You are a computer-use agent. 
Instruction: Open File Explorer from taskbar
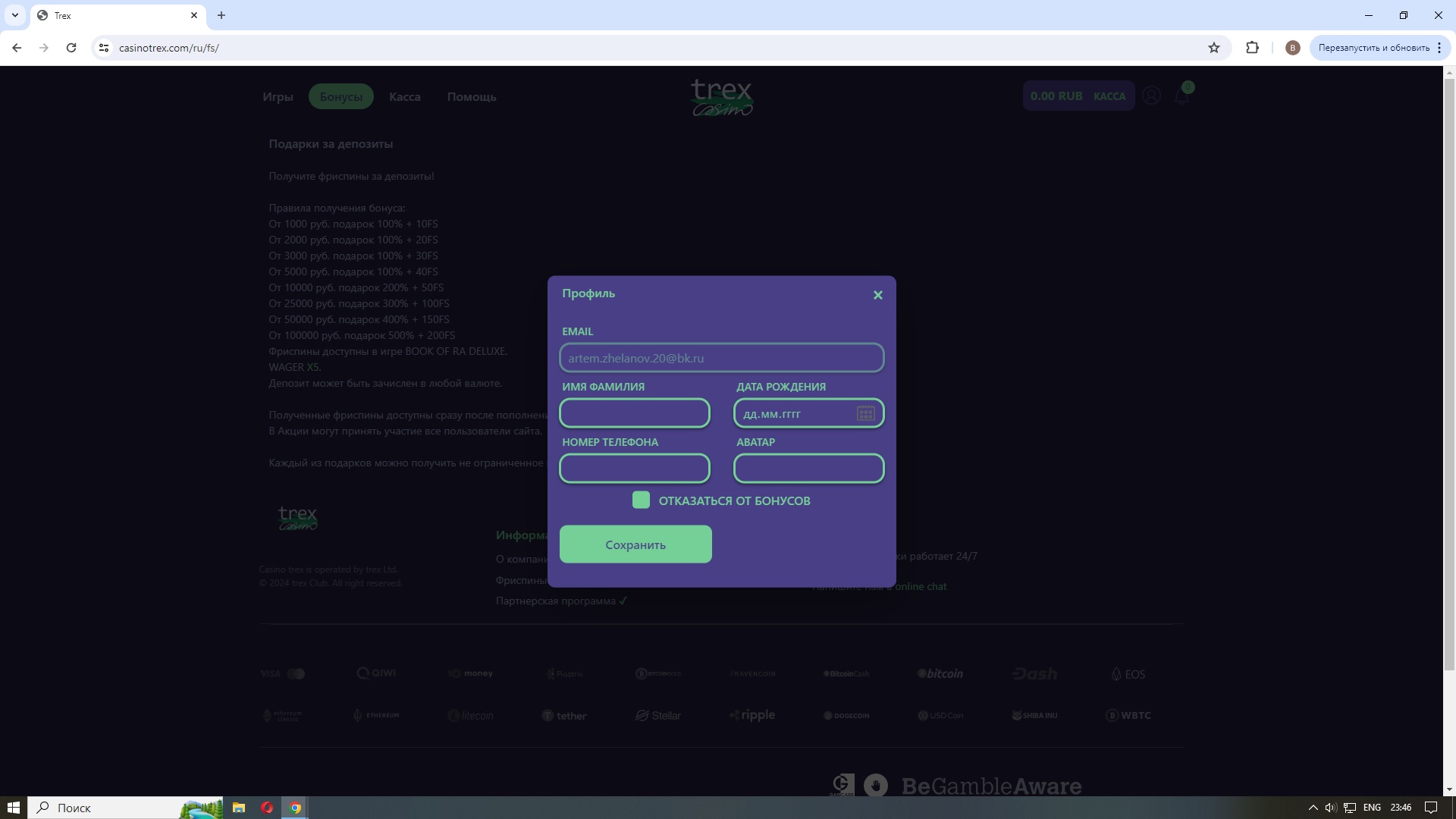[239, 808]
